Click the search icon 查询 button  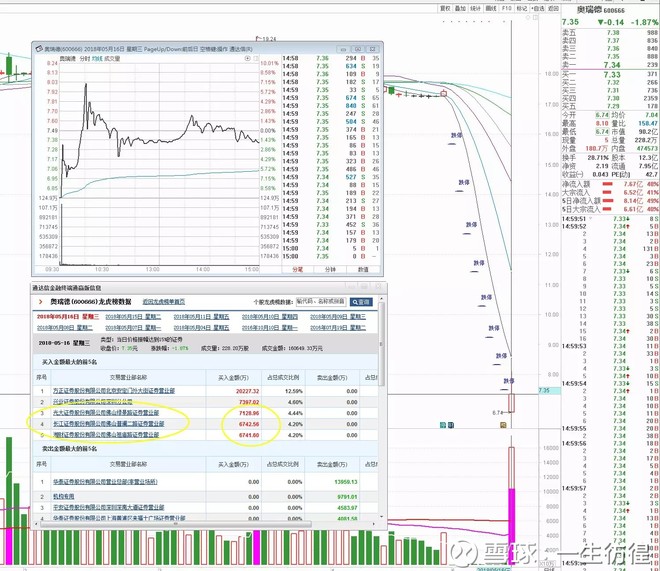click(361, 302)
